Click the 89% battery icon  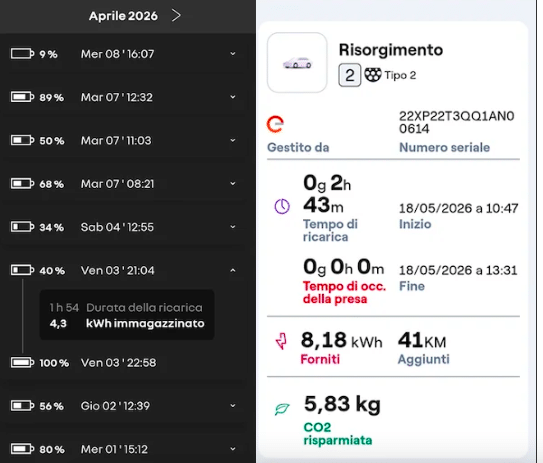tap(22, 97)
